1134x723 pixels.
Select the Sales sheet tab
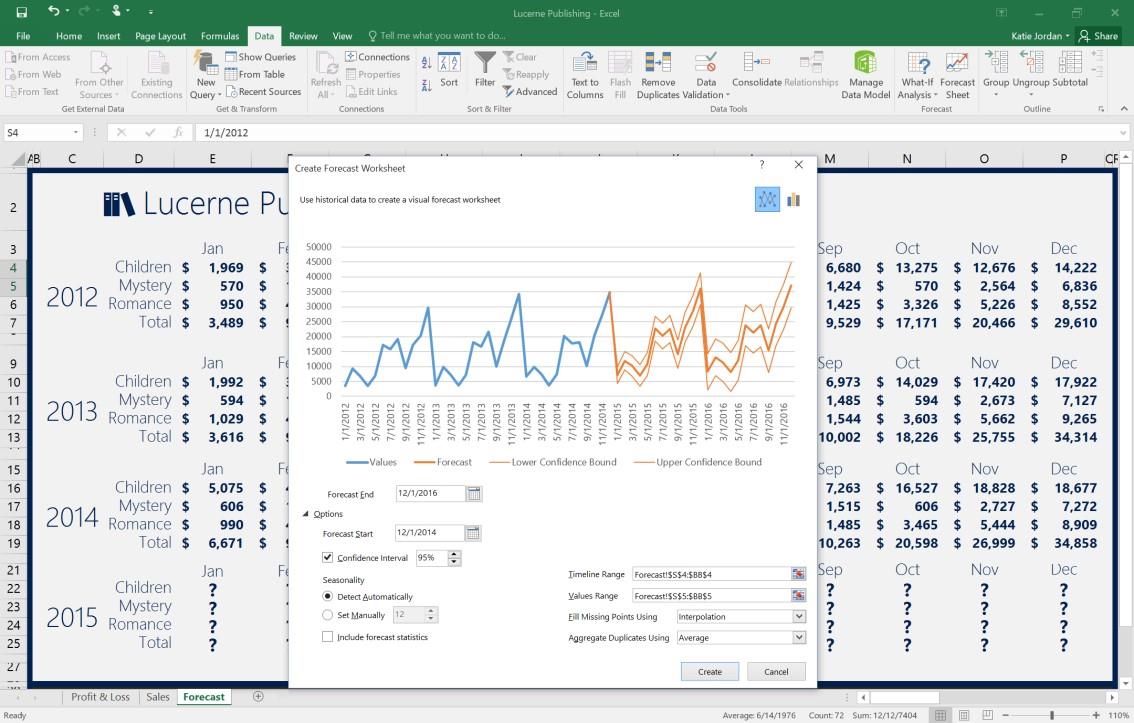coord(158,697)
